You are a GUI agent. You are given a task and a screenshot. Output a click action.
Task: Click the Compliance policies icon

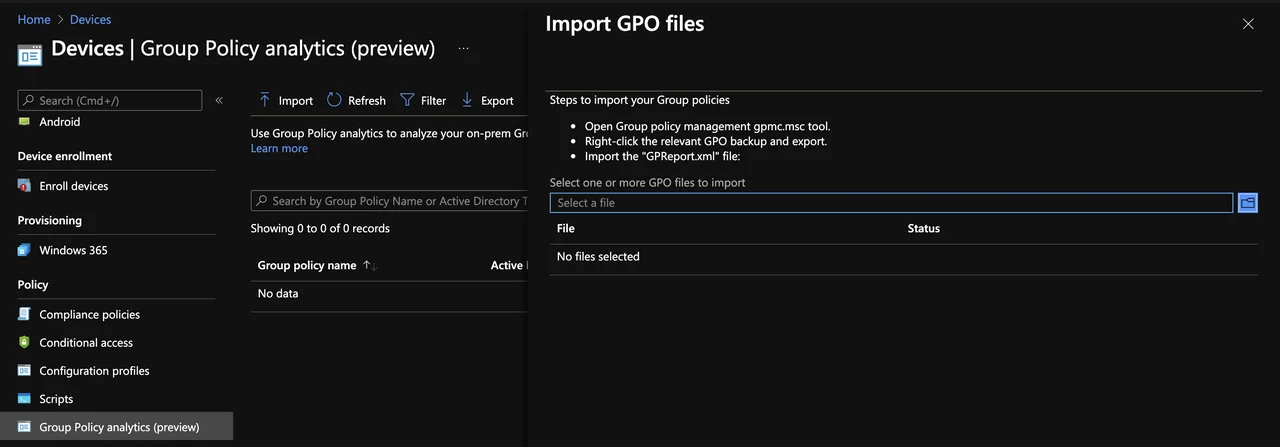coord(24,314)
